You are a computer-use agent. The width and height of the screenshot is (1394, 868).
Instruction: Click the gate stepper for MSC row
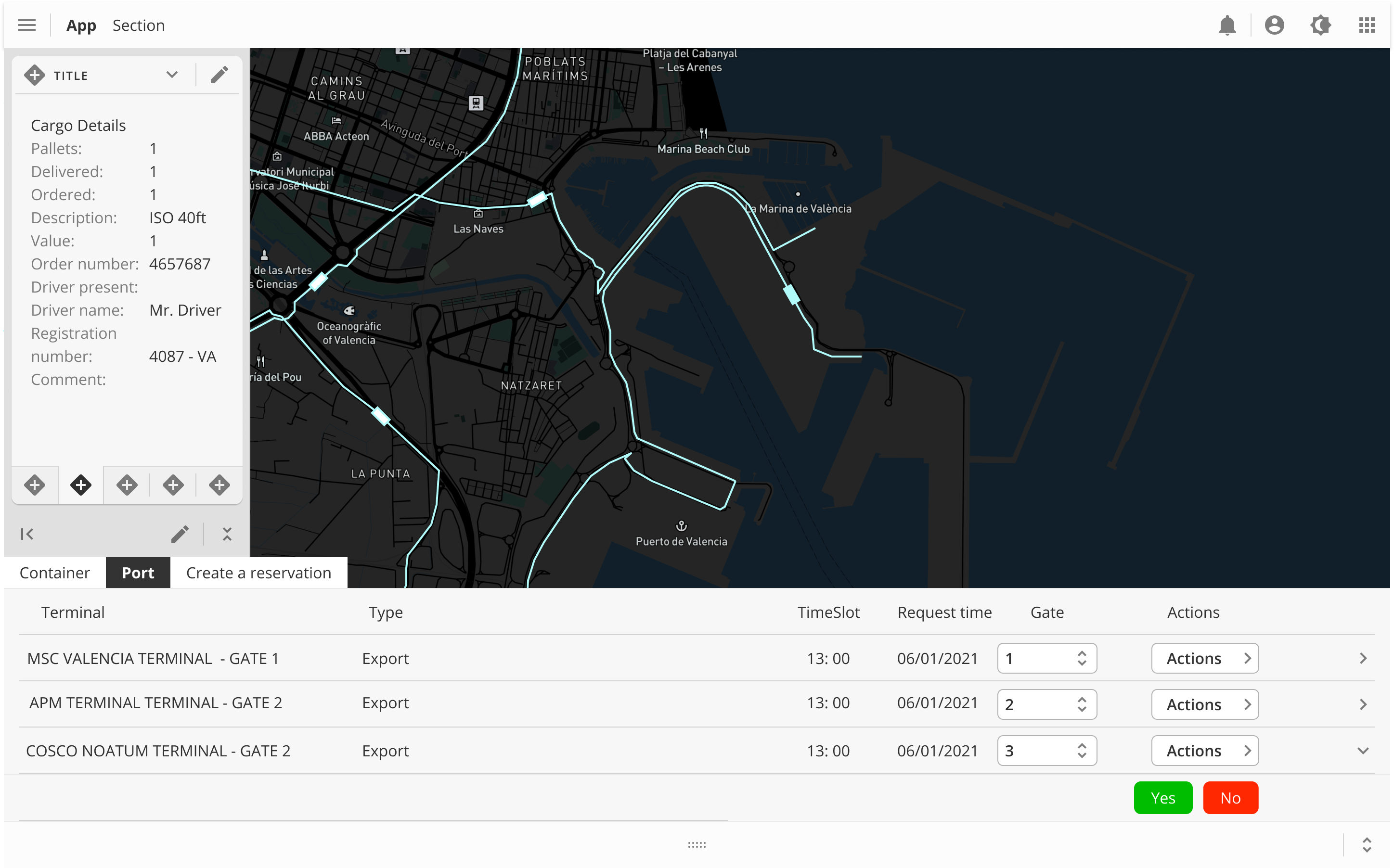(1082, 659)
